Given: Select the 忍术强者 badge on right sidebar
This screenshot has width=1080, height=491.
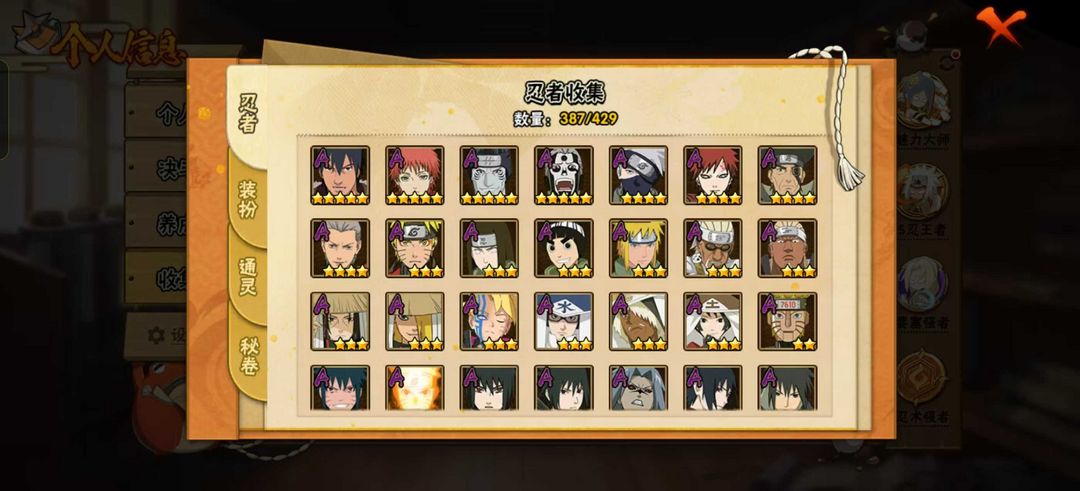Looking at the screenshot, I should (x=922, y=387).
